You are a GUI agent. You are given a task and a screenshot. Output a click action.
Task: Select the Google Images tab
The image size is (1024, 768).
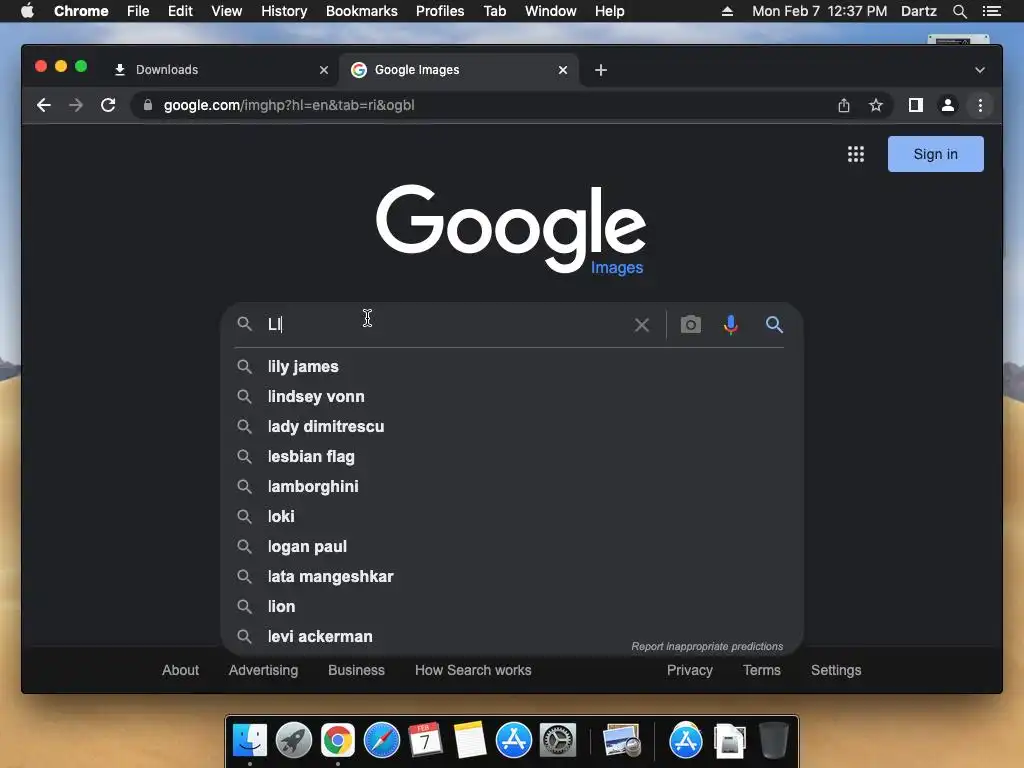pyautogui.click(x=458, y=70)
